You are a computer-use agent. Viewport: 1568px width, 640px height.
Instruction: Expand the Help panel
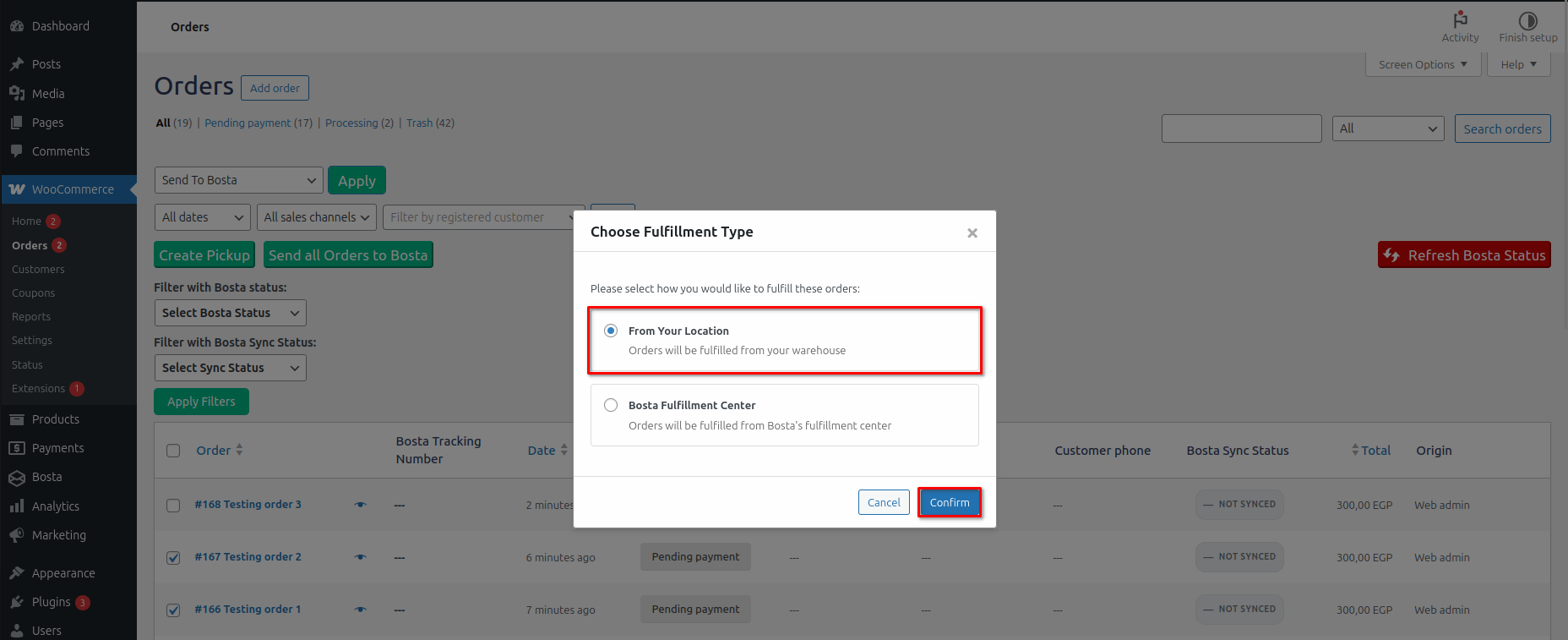pyautogui.click(x=1519, y=64)
